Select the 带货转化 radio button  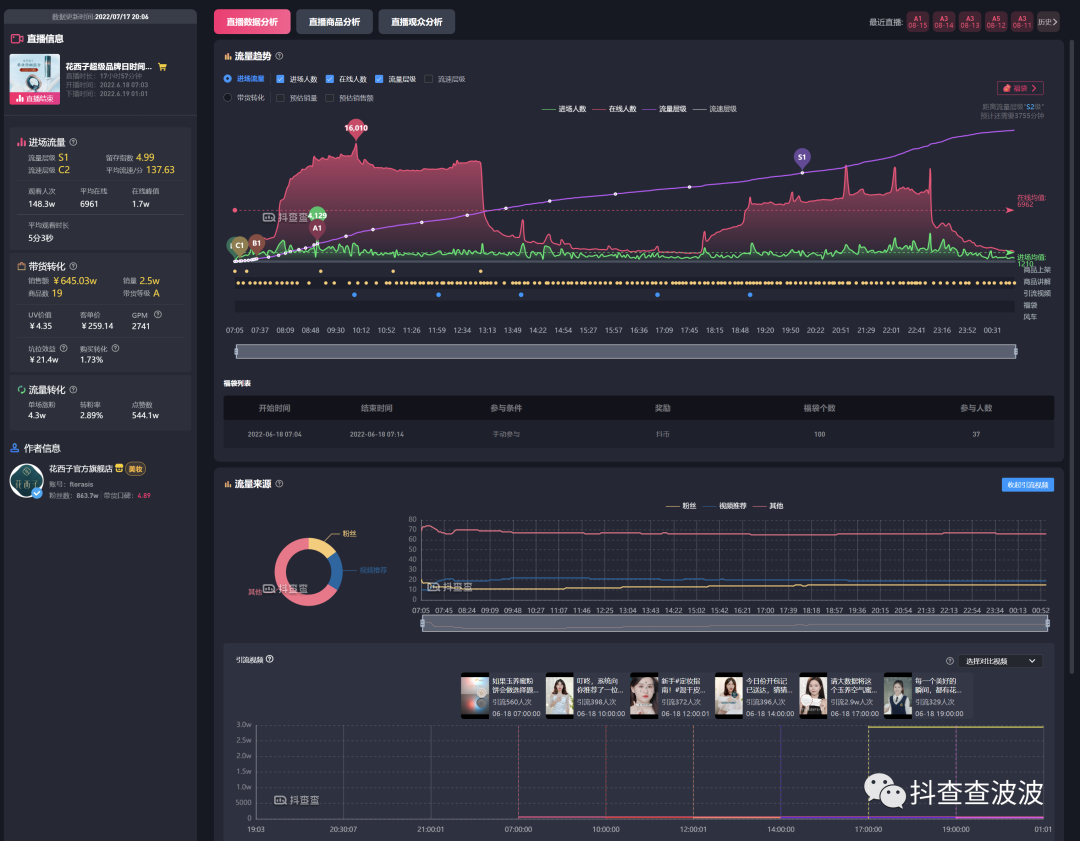click(x=227, y=98)
